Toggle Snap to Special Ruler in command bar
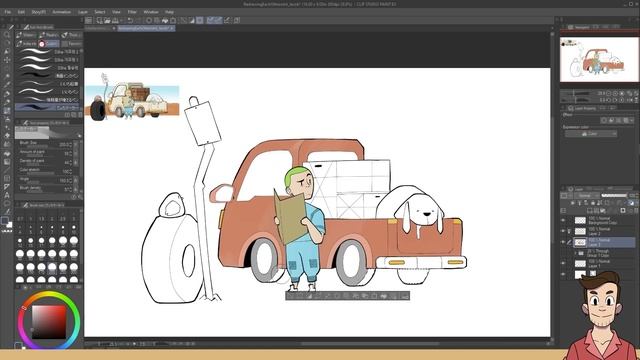The width and height of the screenshot is (640, 360). 218,20
